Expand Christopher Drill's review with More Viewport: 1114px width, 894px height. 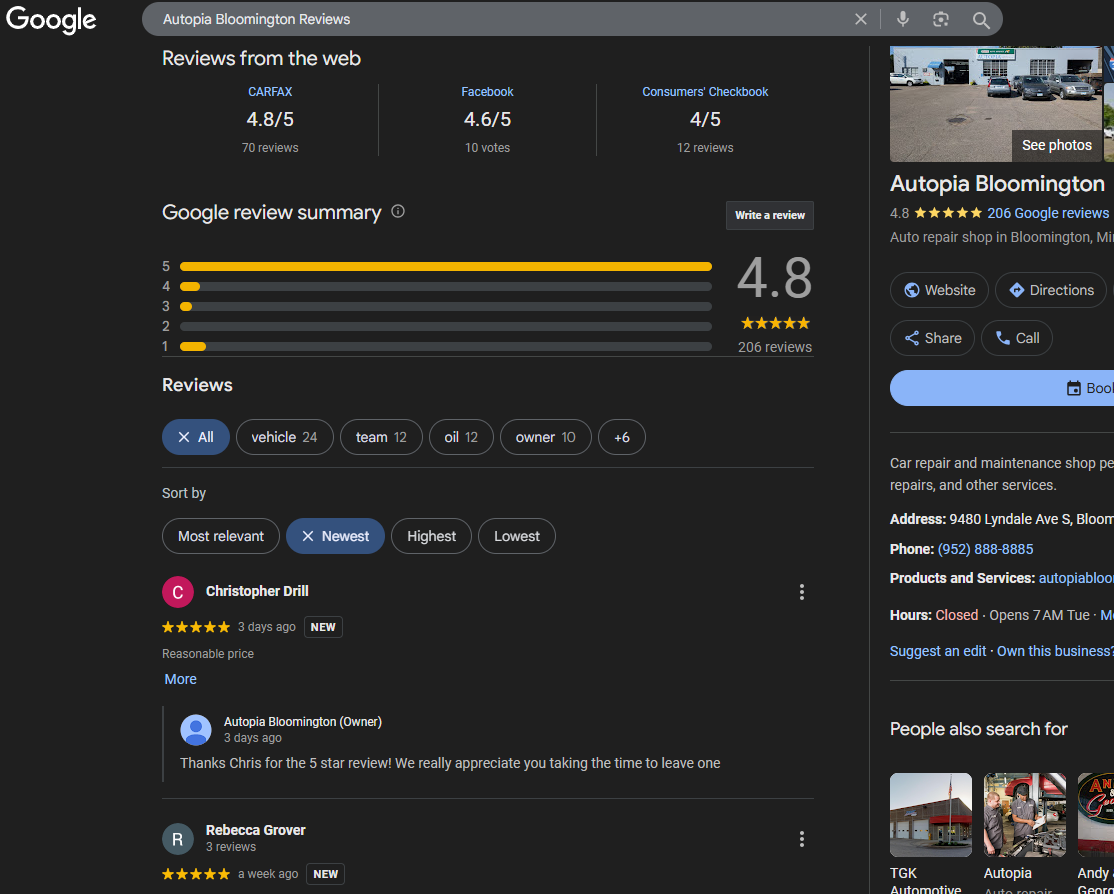[180, 679]
